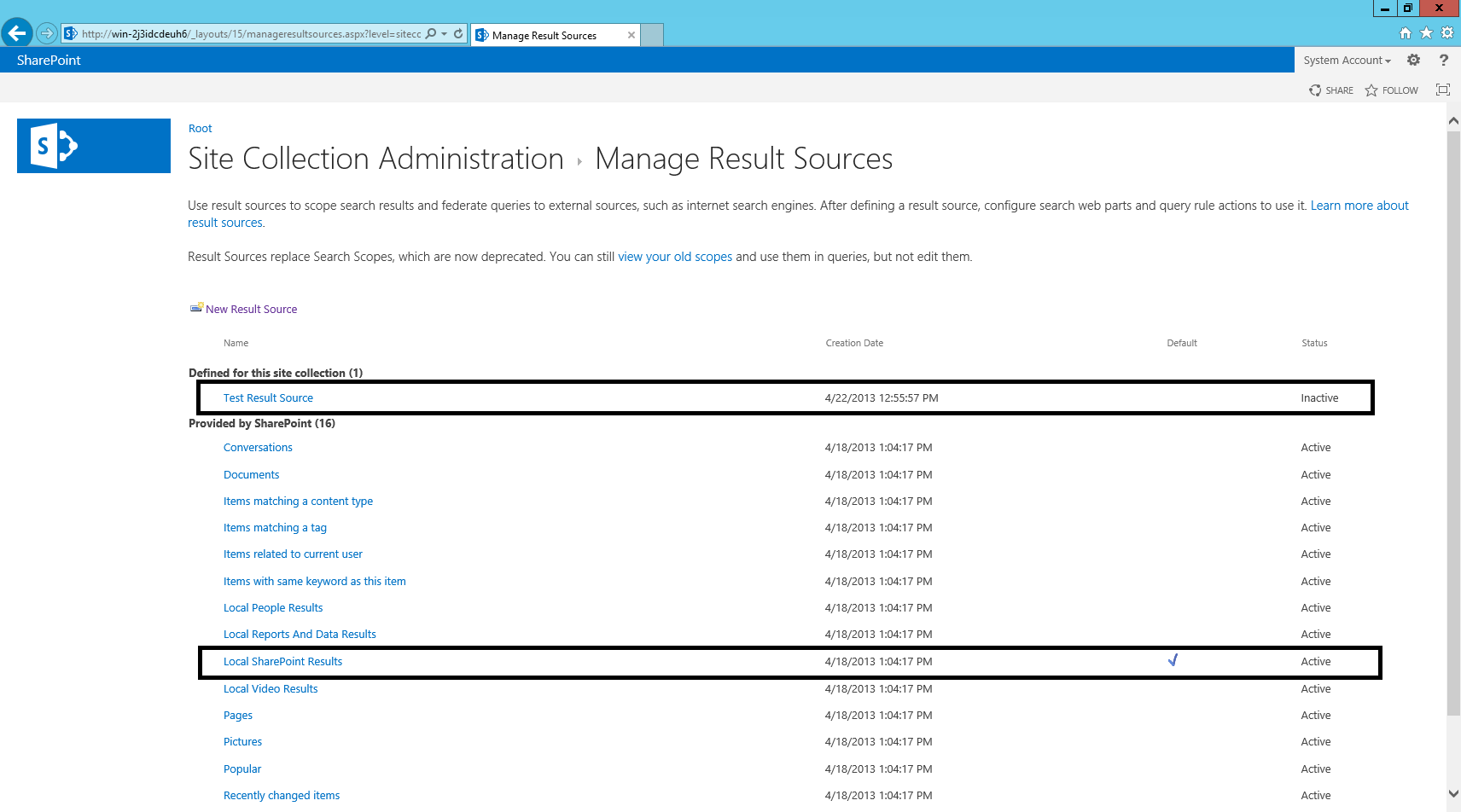Click Inactive status of Test Result Source

(x=1319, y=397)
